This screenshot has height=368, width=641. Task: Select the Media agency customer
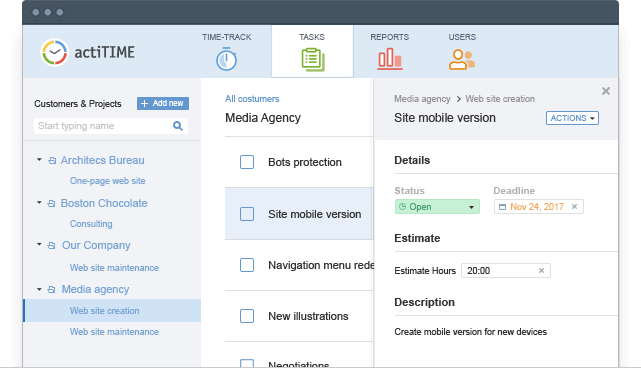95,289
